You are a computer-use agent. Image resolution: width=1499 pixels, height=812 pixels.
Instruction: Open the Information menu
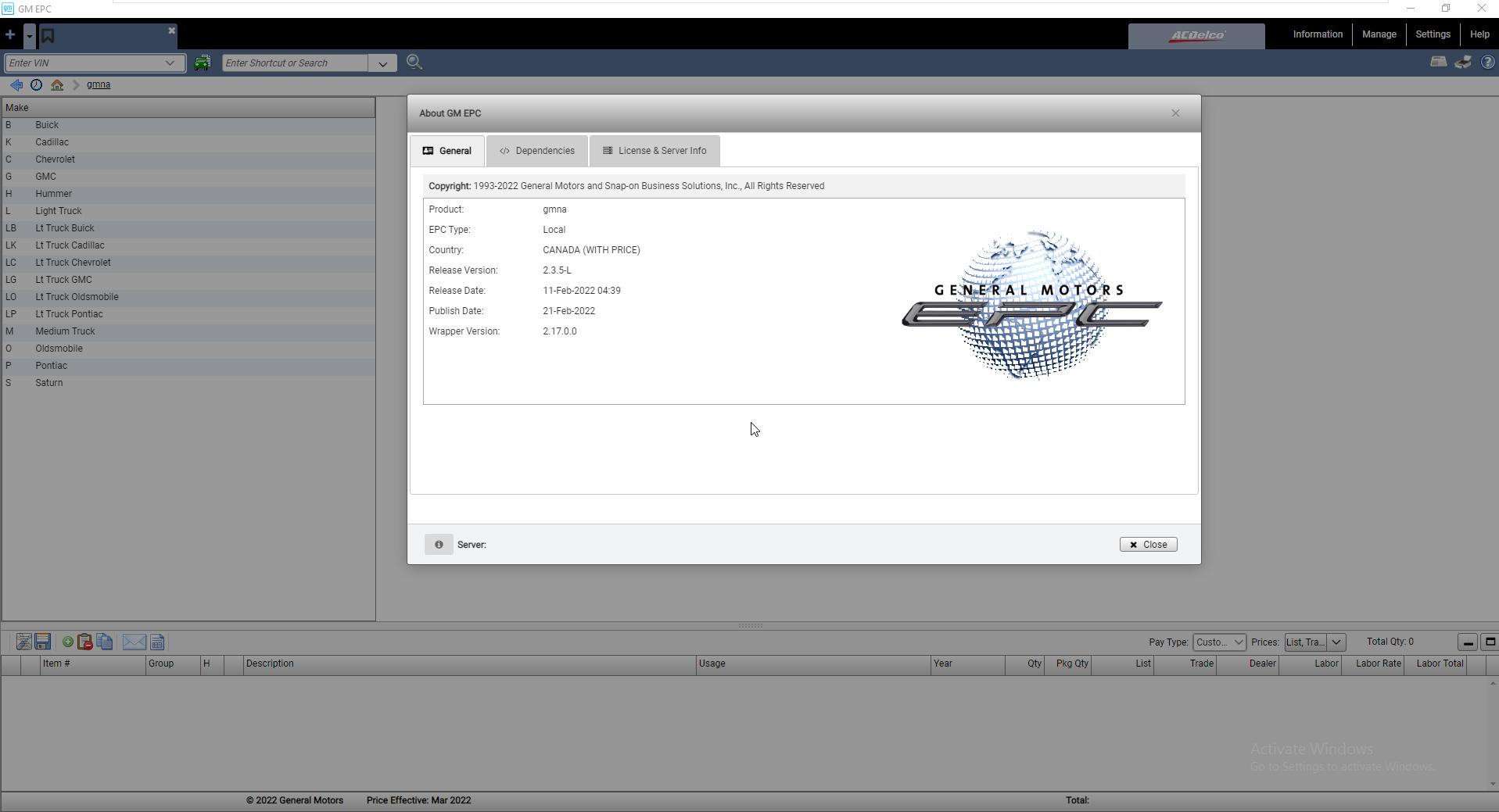[x=1318, y=34]
